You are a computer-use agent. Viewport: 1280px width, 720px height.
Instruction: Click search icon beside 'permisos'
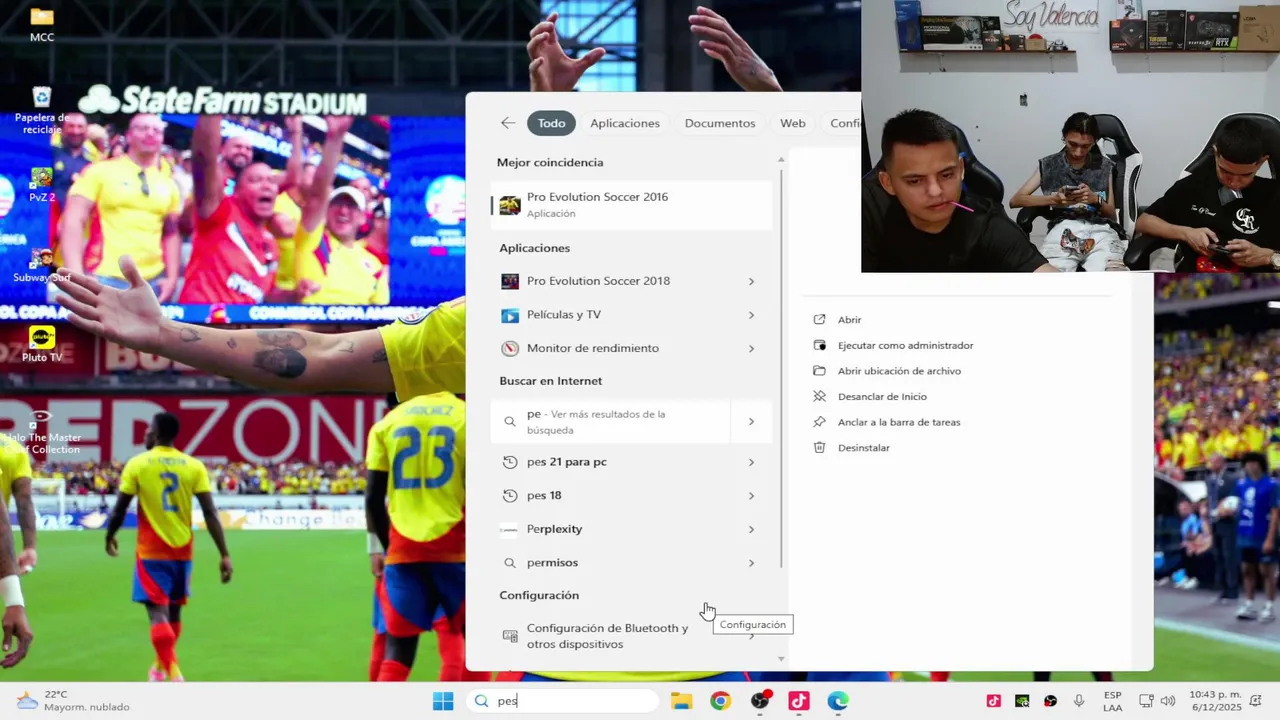[510, 563]
